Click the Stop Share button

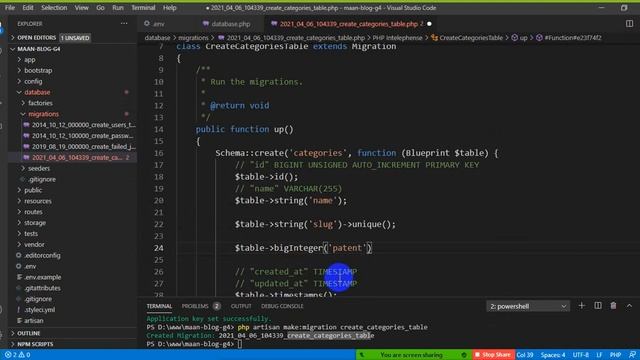(492, 355)
